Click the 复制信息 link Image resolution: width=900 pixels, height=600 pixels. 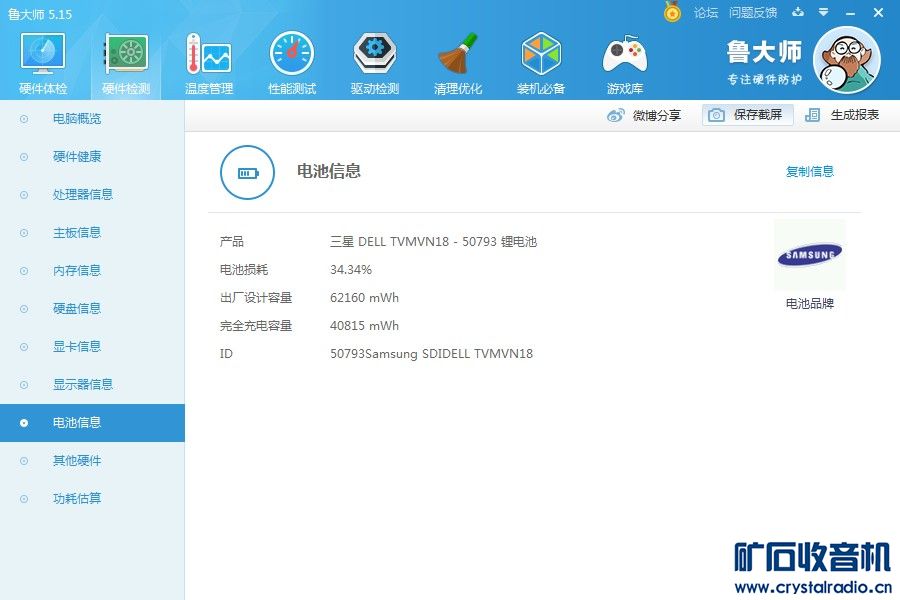pyautogui.click(x=809, y=171)
